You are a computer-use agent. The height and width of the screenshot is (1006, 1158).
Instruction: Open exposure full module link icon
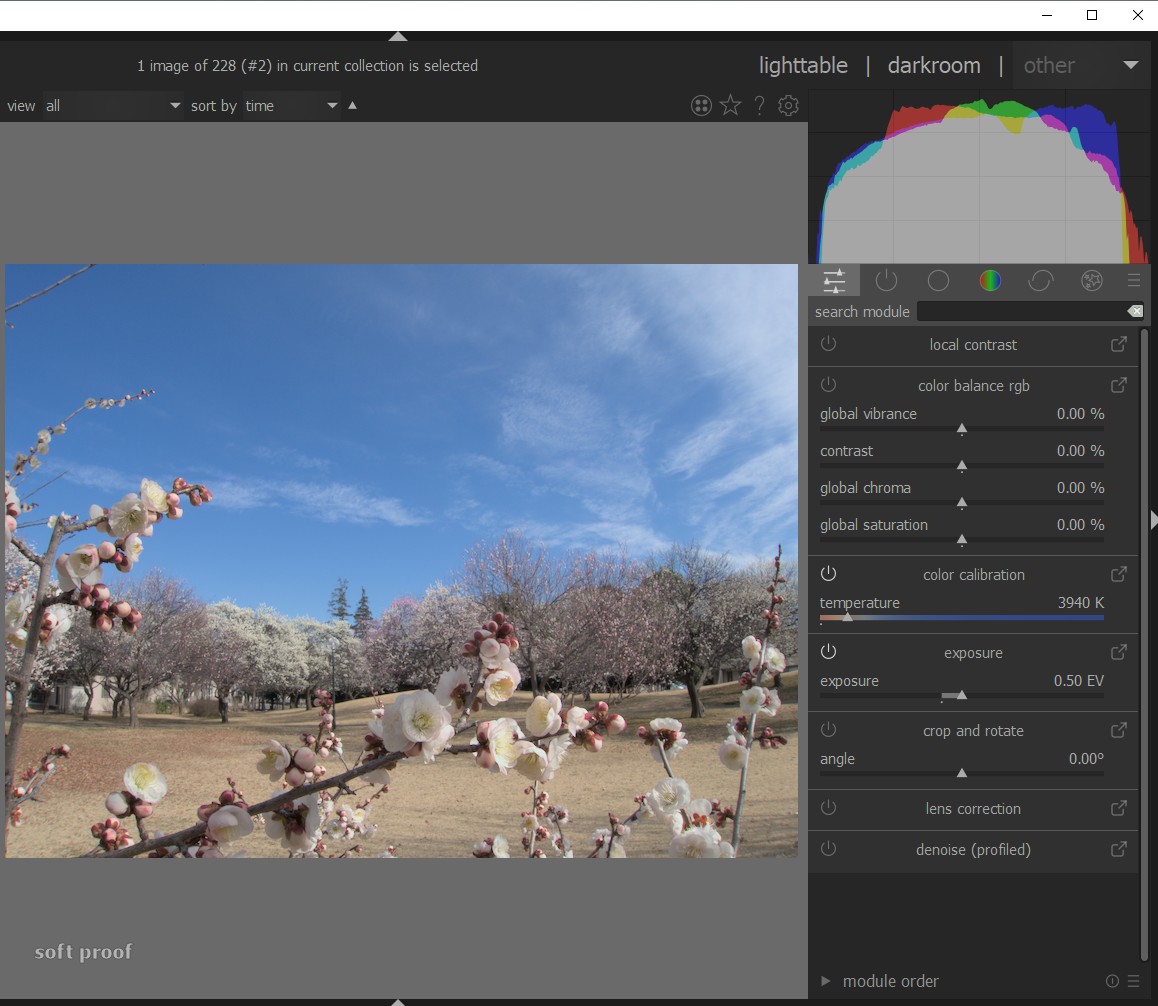[x=1119, y=653]
